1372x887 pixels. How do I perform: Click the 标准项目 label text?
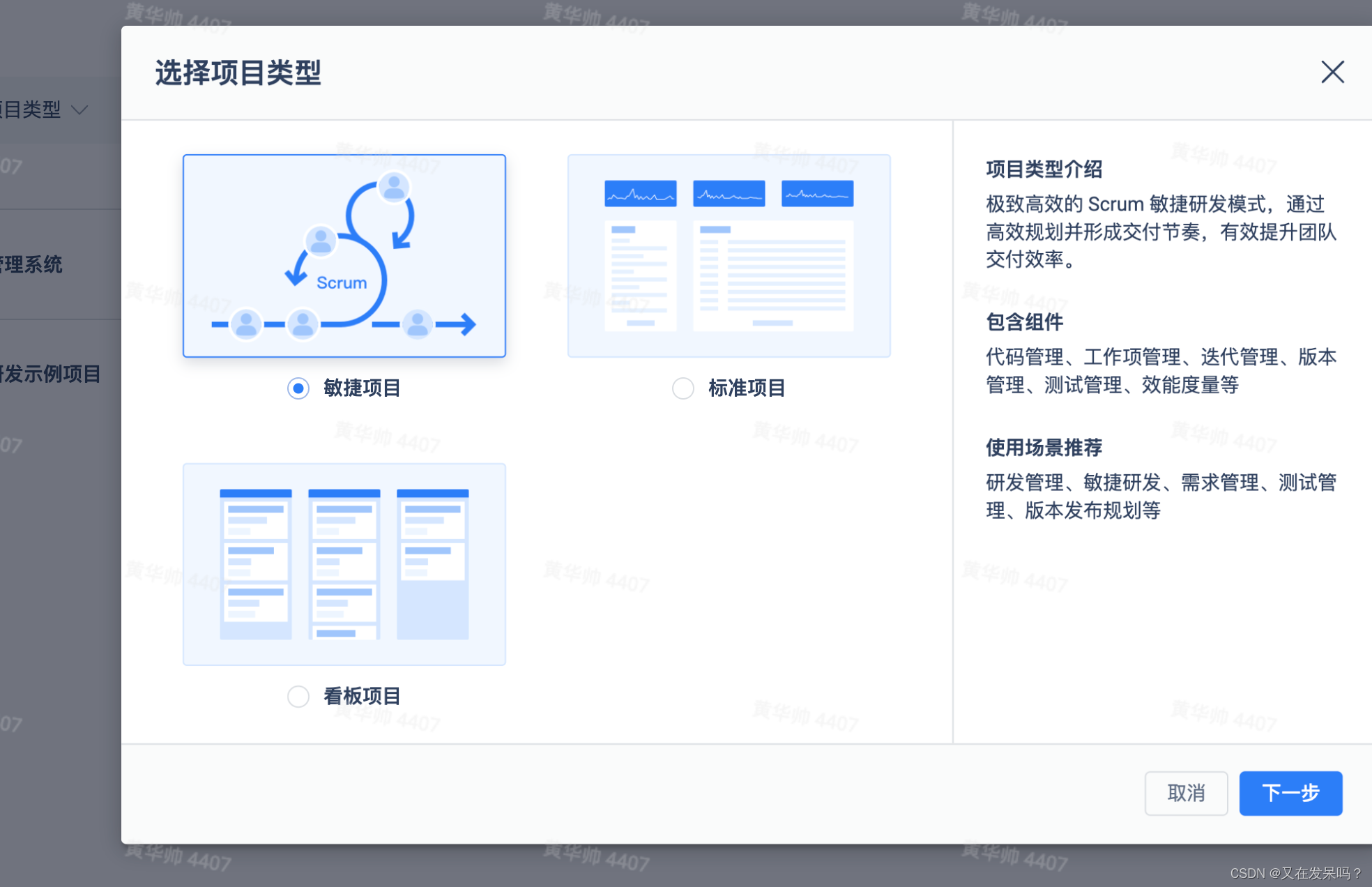click(747, 388)
